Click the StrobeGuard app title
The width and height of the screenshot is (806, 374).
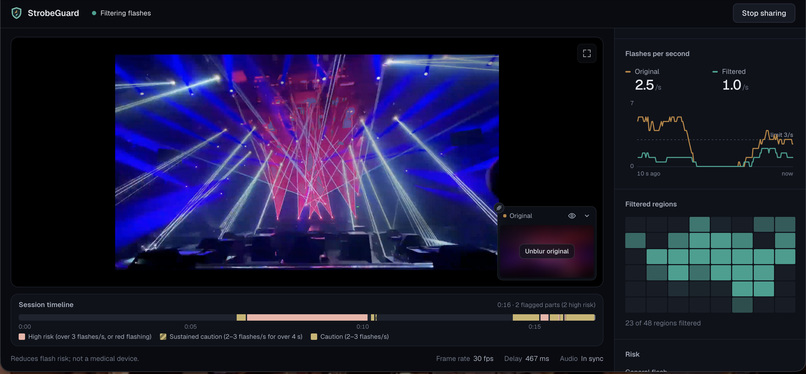pyautogui.click(x=53, y=13)
